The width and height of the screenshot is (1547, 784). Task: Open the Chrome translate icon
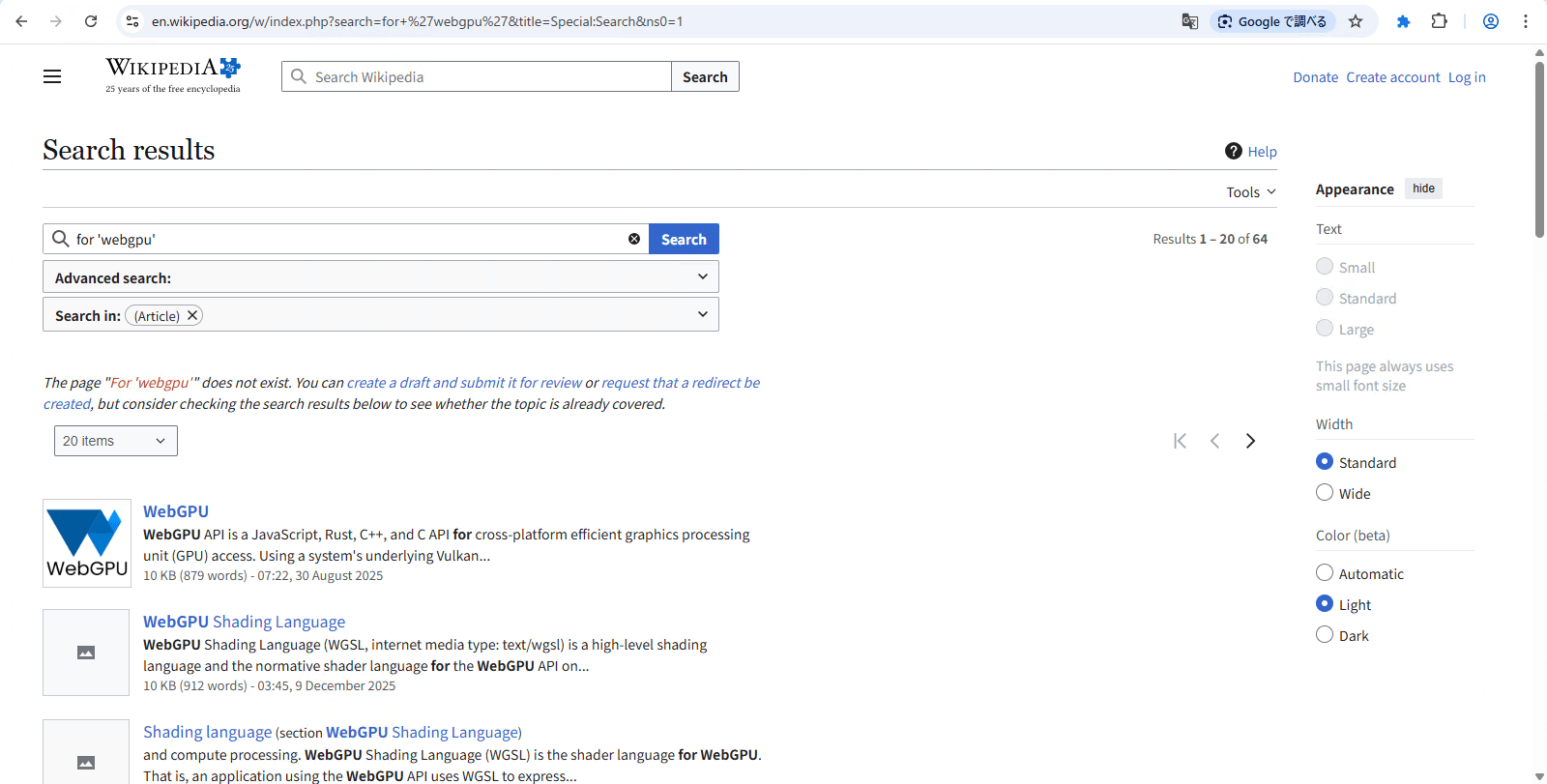pyautogui.click(x=1190, y=21)
